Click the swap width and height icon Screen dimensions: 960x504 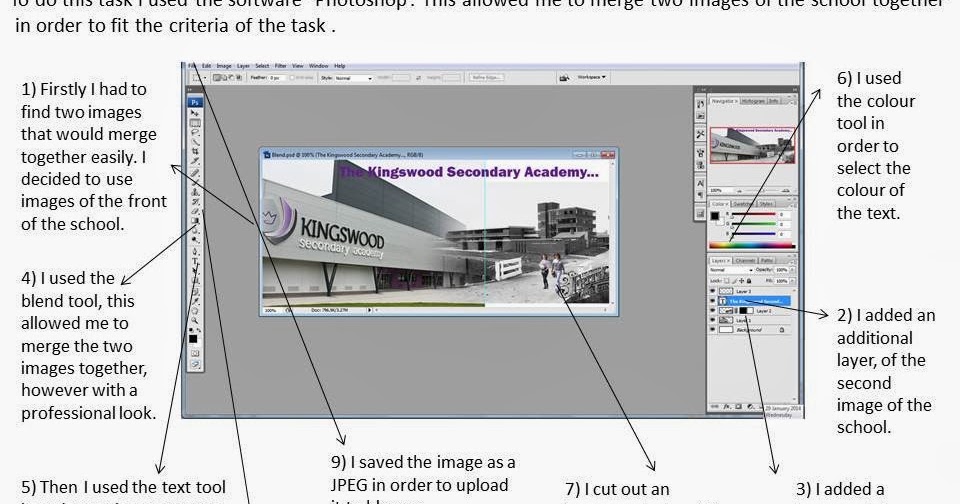[418, 78]
